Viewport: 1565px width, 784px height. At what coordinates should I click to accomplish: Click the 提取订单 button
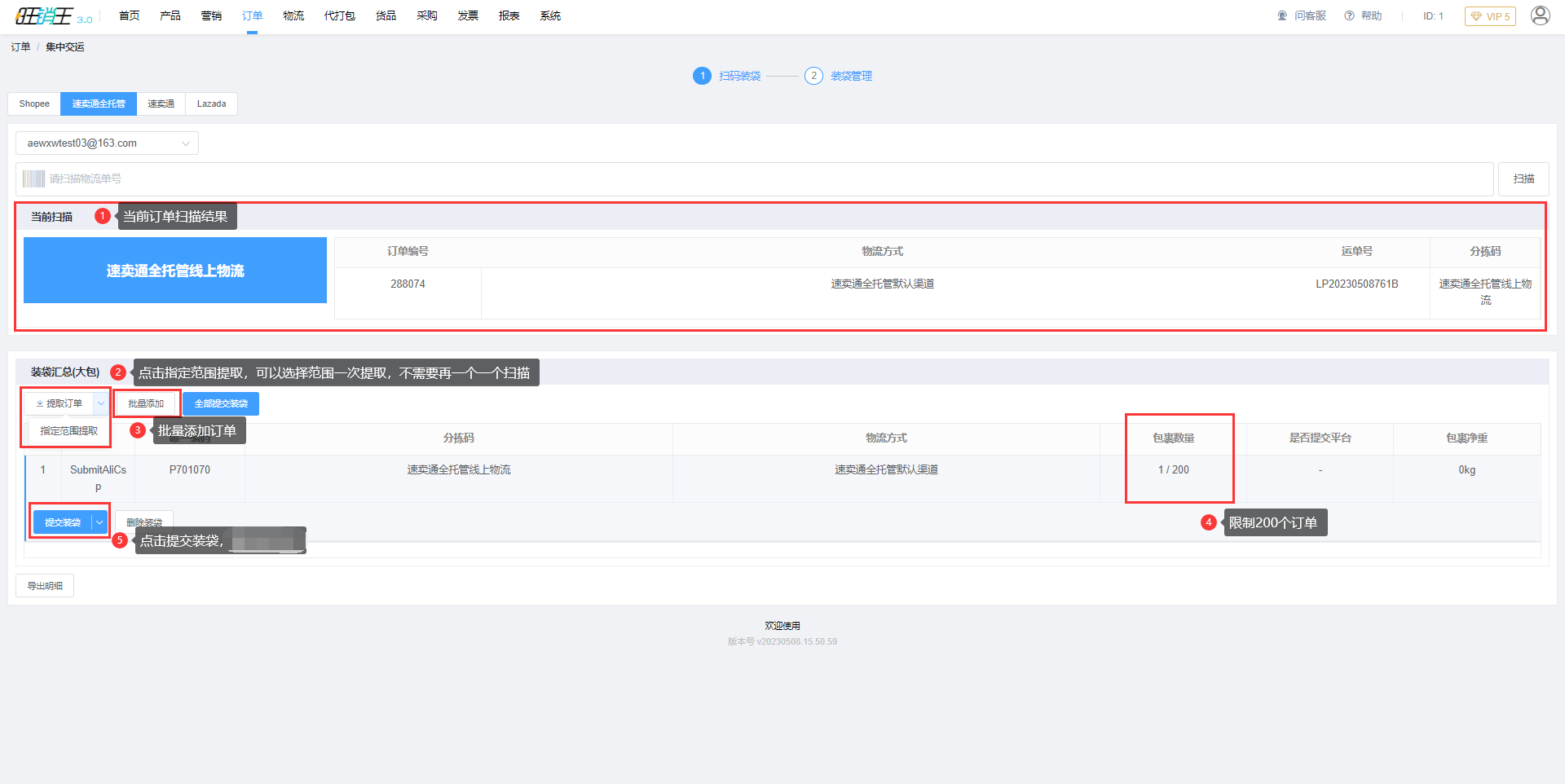(60, 403)
